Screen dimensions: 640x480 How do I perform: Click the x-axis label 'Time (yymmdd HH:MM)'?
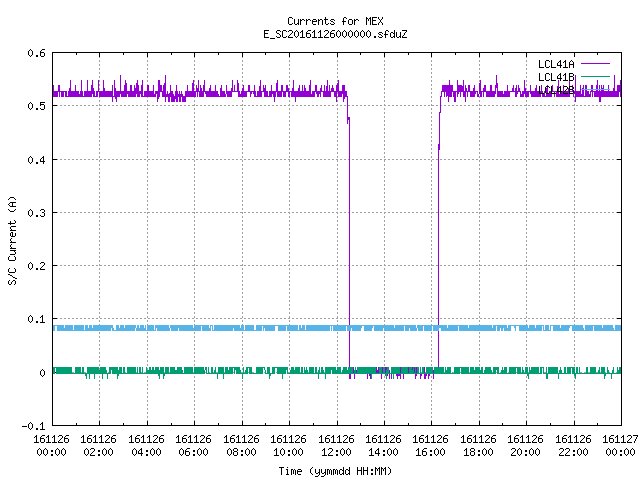pyautogui.click(x=335, y=471)
